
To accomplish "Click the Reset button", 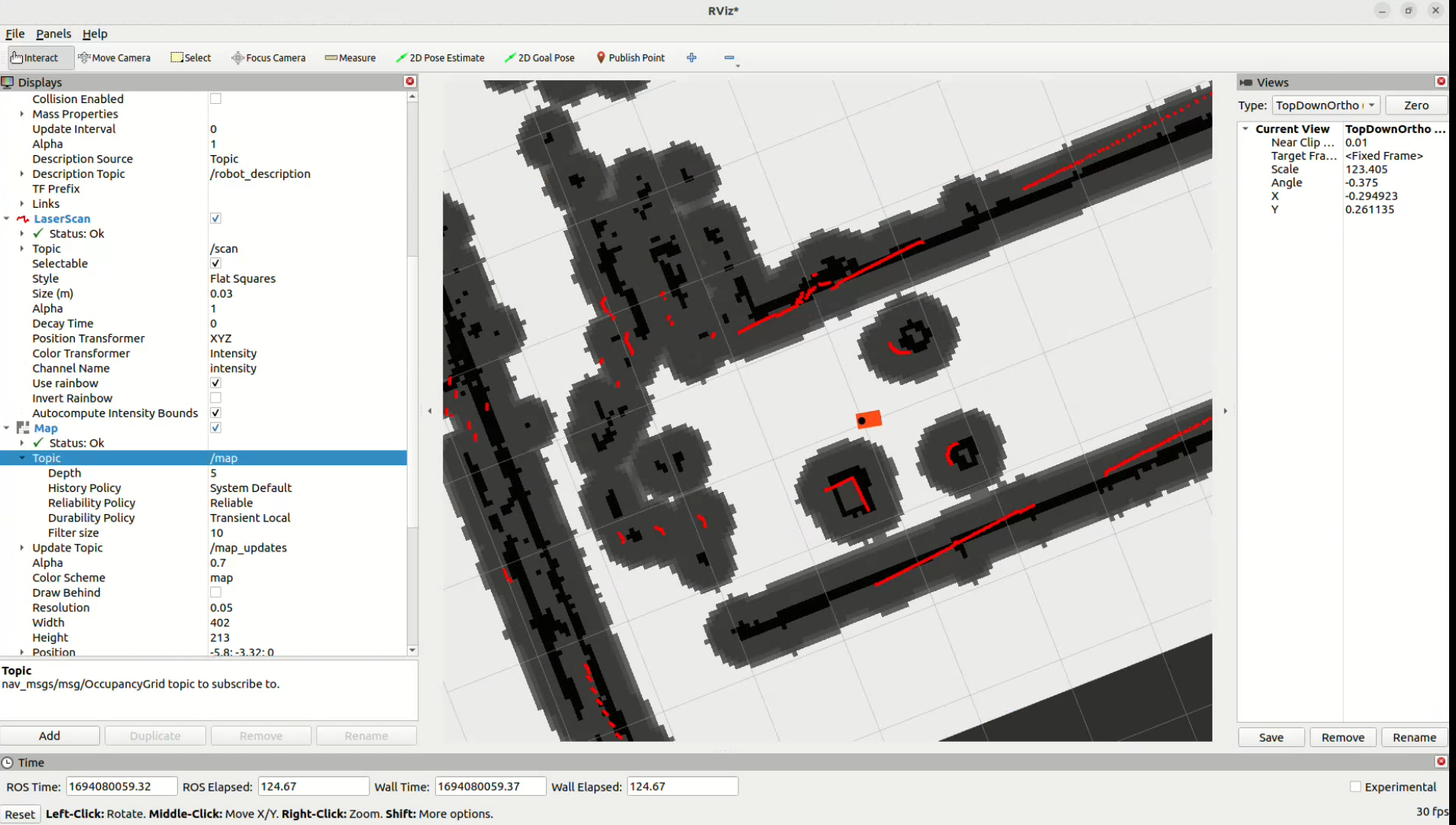I will [20, 814].
